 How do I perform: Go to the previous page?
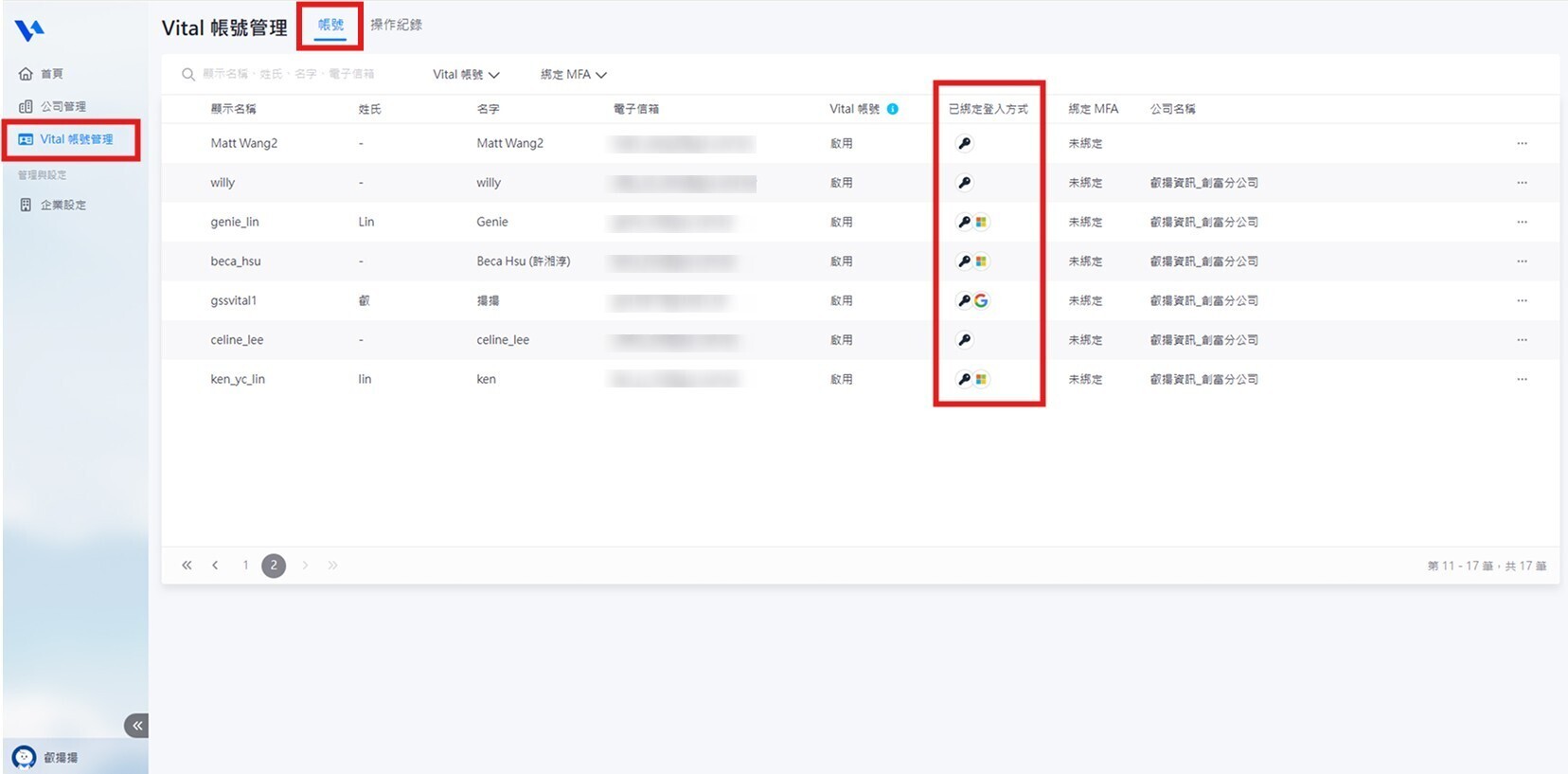coord(215,566)
